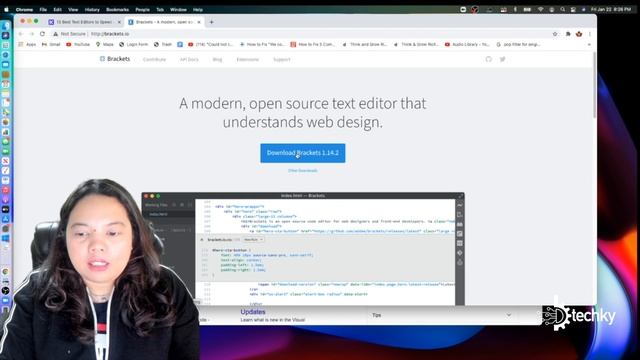Go back in browser history
Viewport: 640px width, 360px height.
(x=21, y=34)
